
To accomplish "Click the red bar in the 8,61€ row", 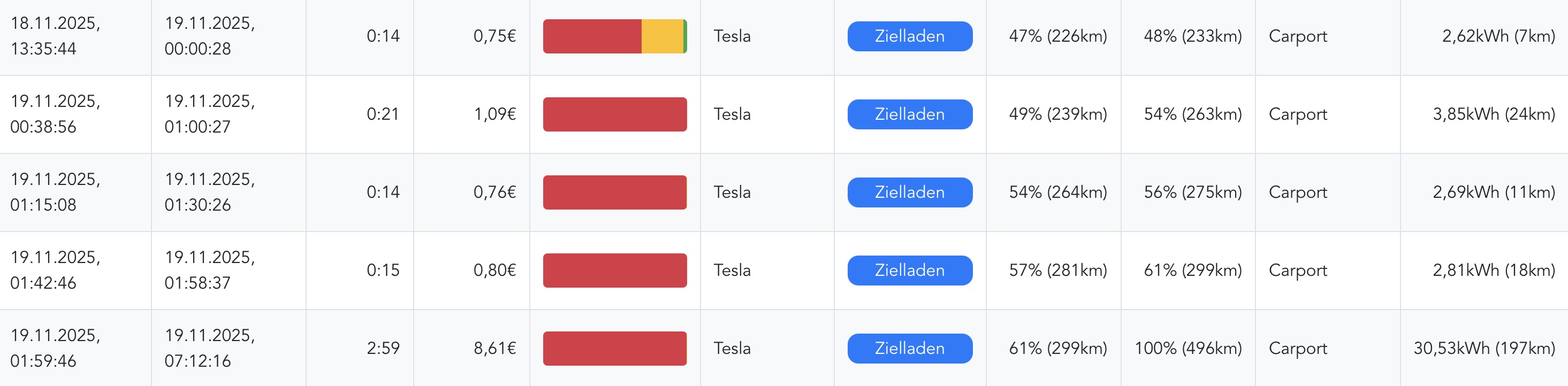I will pos(615,349).
